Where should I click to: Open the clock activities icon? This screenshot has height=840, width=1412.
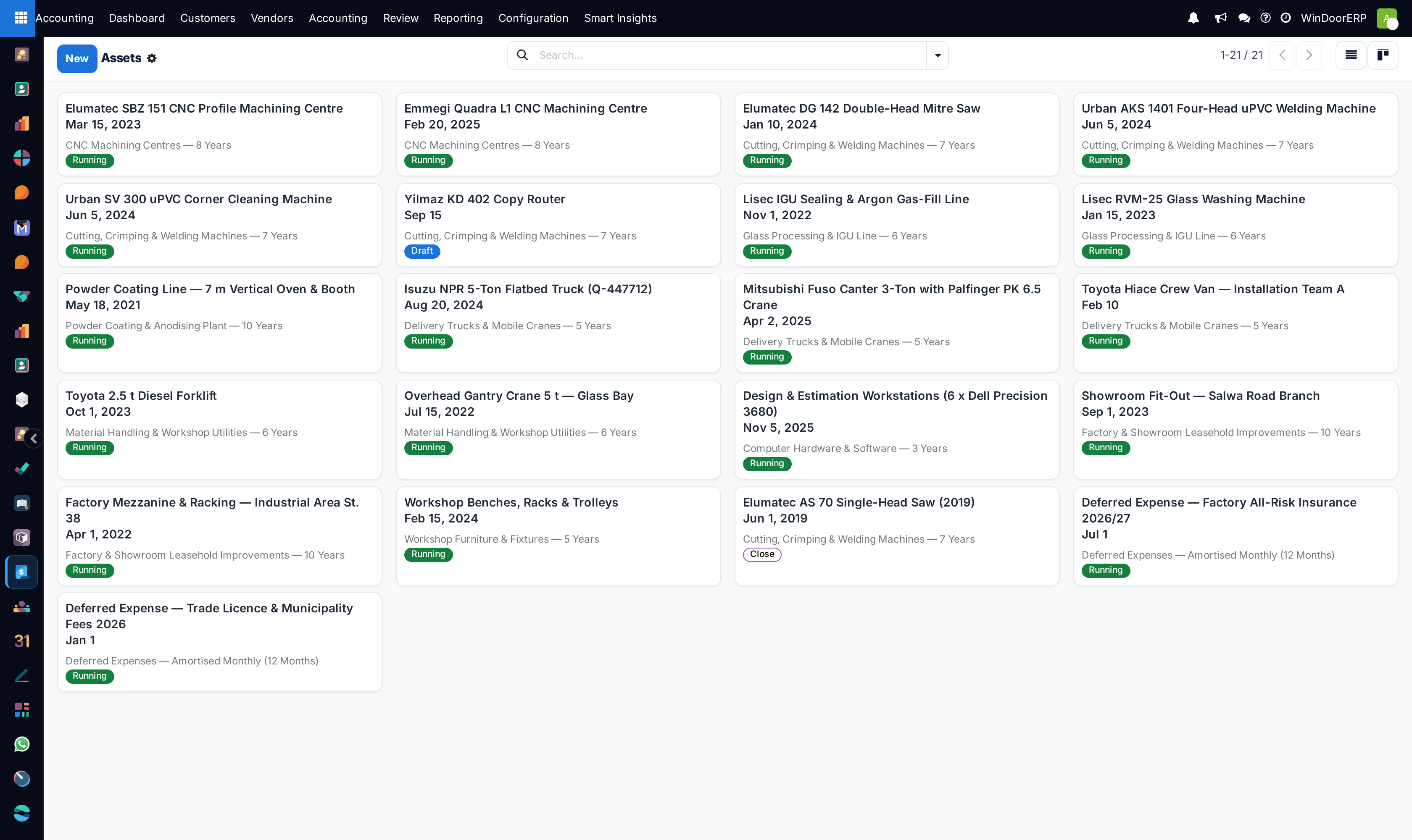(x=1286, y=18)
